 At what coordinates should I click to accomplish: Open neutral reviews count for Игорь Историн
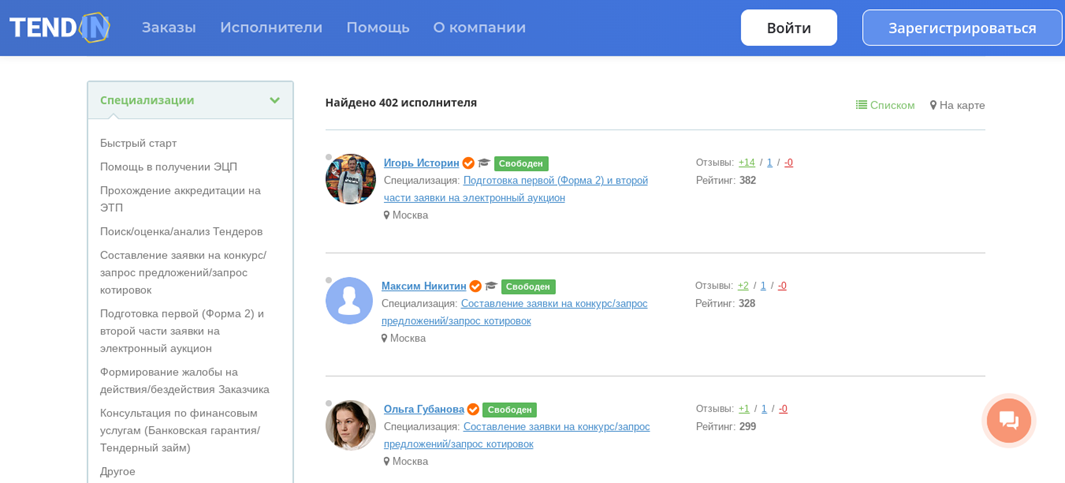click(x=770, y=163)
